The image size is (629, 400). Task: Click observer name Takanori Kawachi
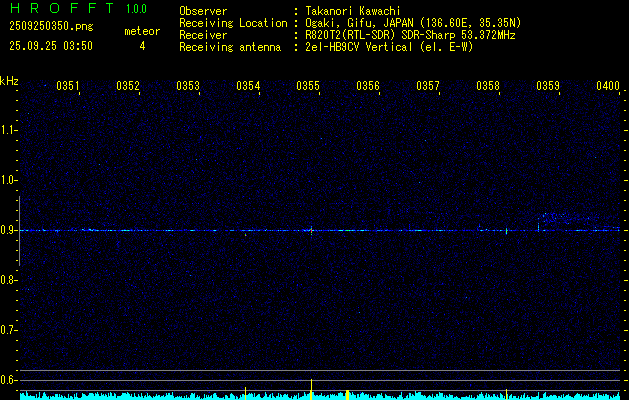(353, 11)
